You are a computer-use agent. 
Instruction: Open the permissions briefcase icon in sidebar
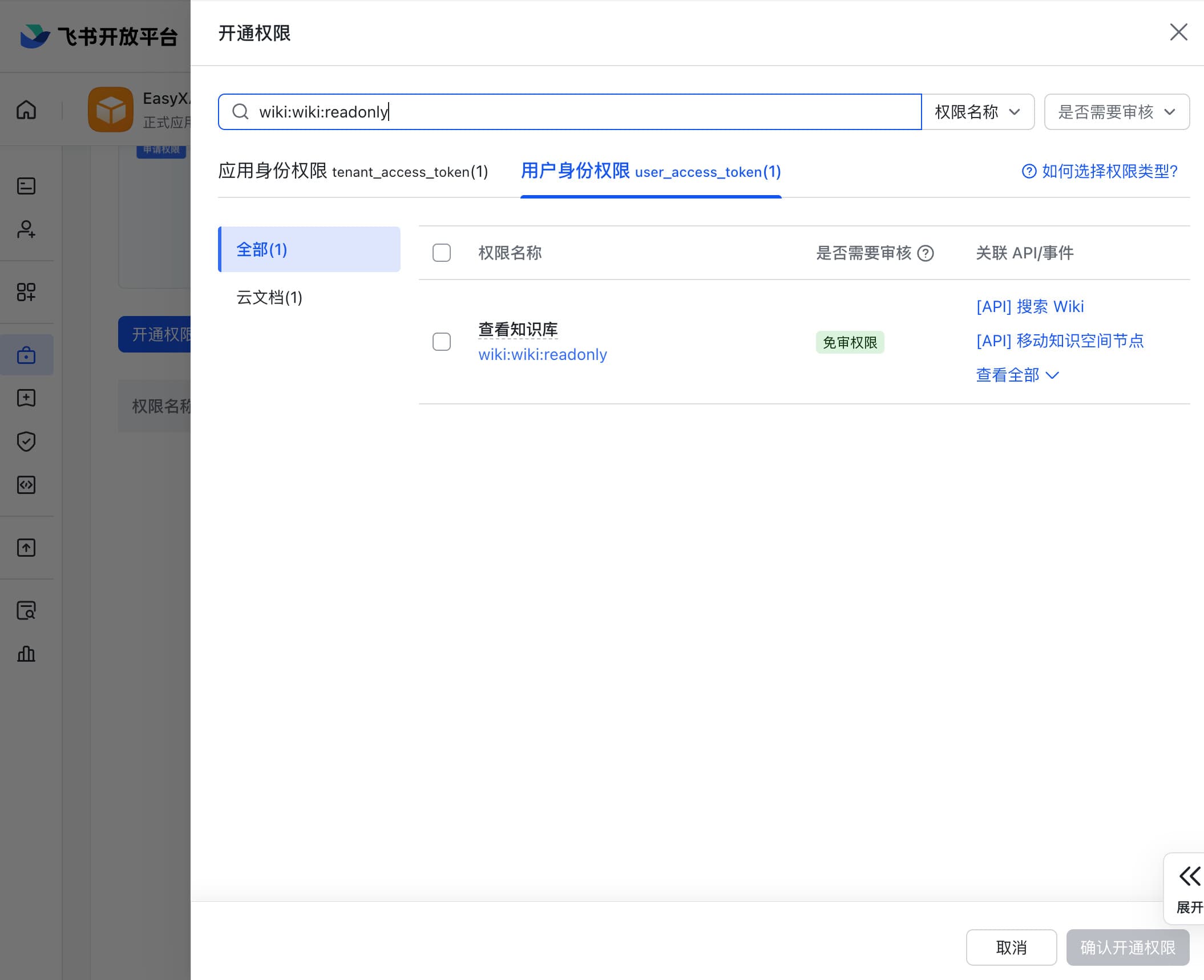(x=26, y=355)
